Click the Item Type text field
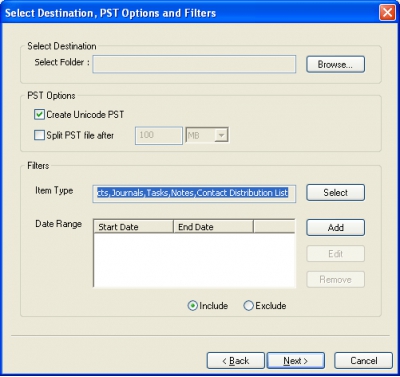 194,194
